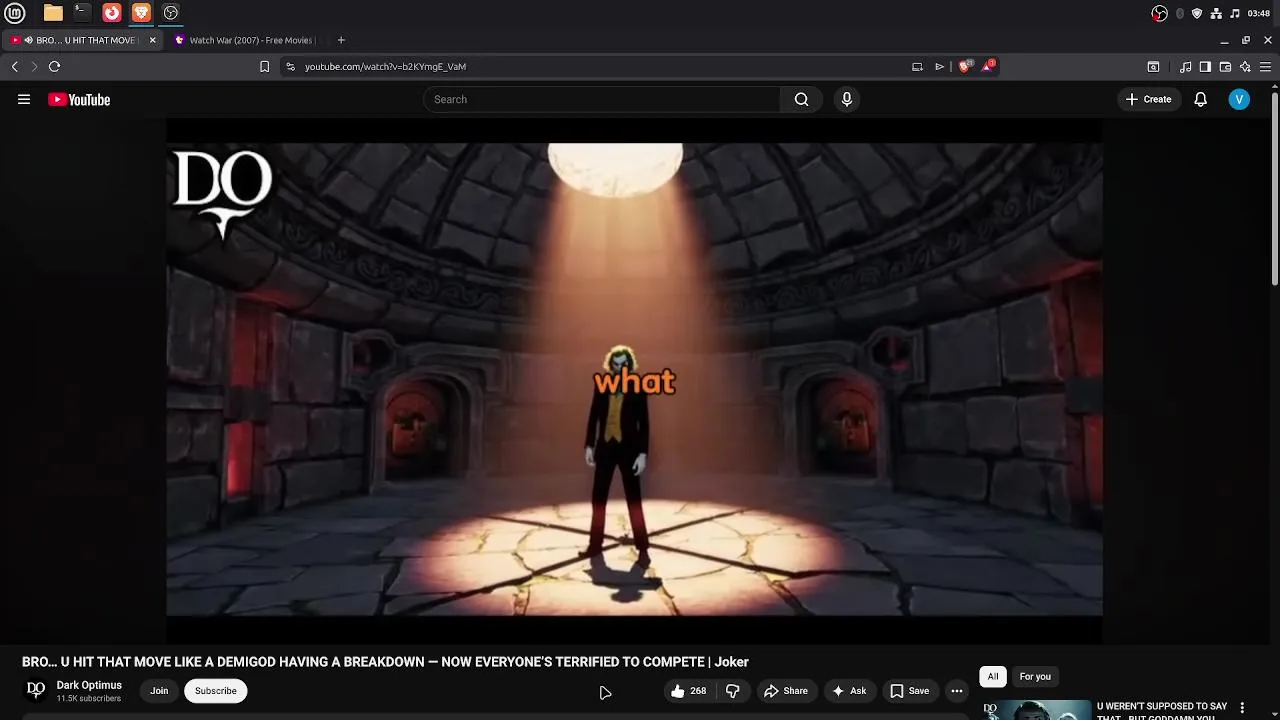
Task: Open the account avatar menu
Action: pos(1239,99)
